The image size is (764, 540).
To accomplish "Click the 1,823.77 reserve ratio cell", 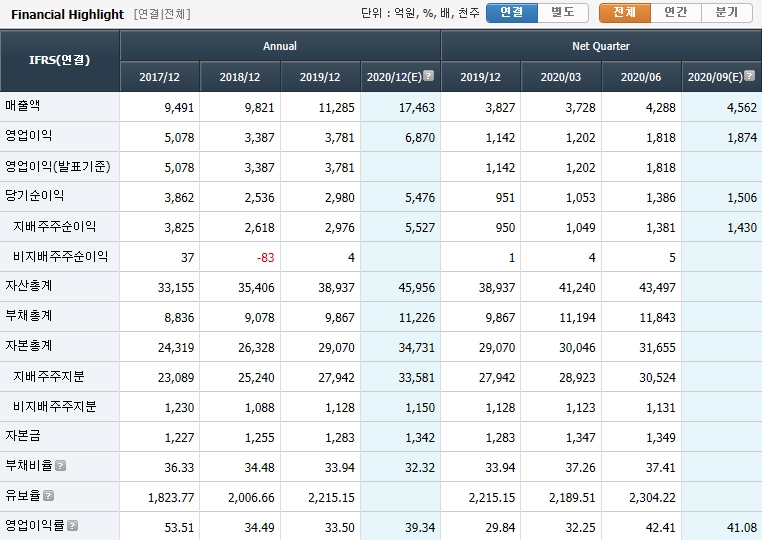I will click(160, 497).
